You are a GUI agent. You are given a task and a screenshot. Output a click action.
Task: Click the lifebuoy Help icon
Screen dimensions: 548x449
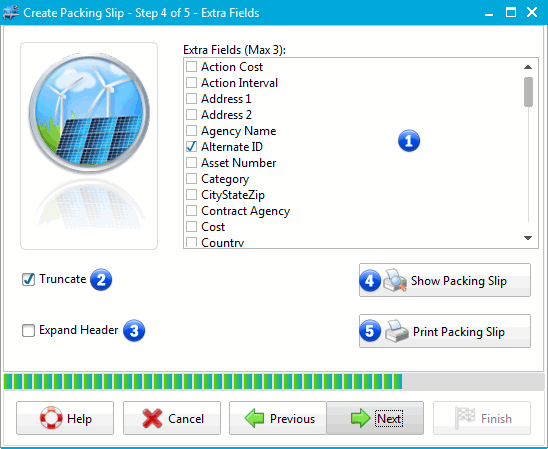pyautogui.click(x=51, y=418)
